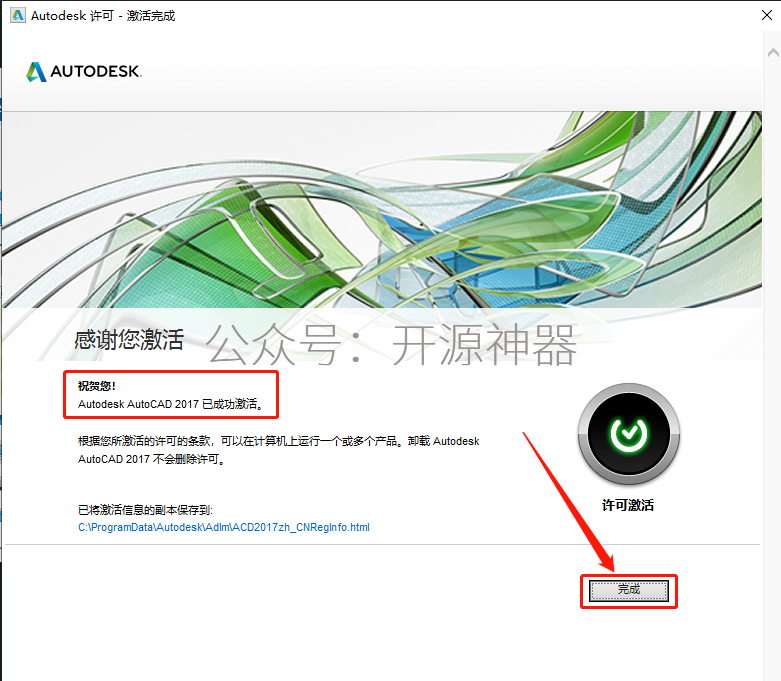The image size is (781, 681).
Task: Open the ACD2017zh_CNRegInfo.html file path link
Action: tap(224, 527)
